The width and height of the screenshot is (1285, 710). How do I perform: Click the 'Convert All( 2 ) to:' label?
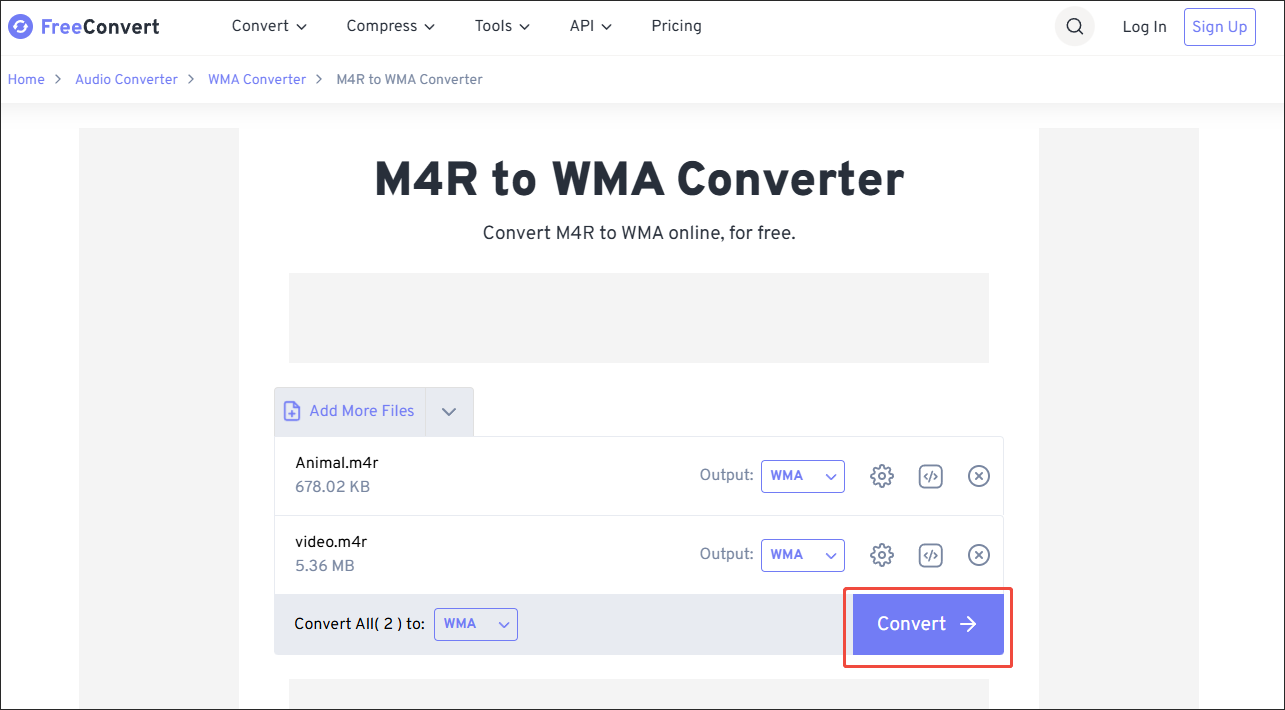click(x=360, y=624)
